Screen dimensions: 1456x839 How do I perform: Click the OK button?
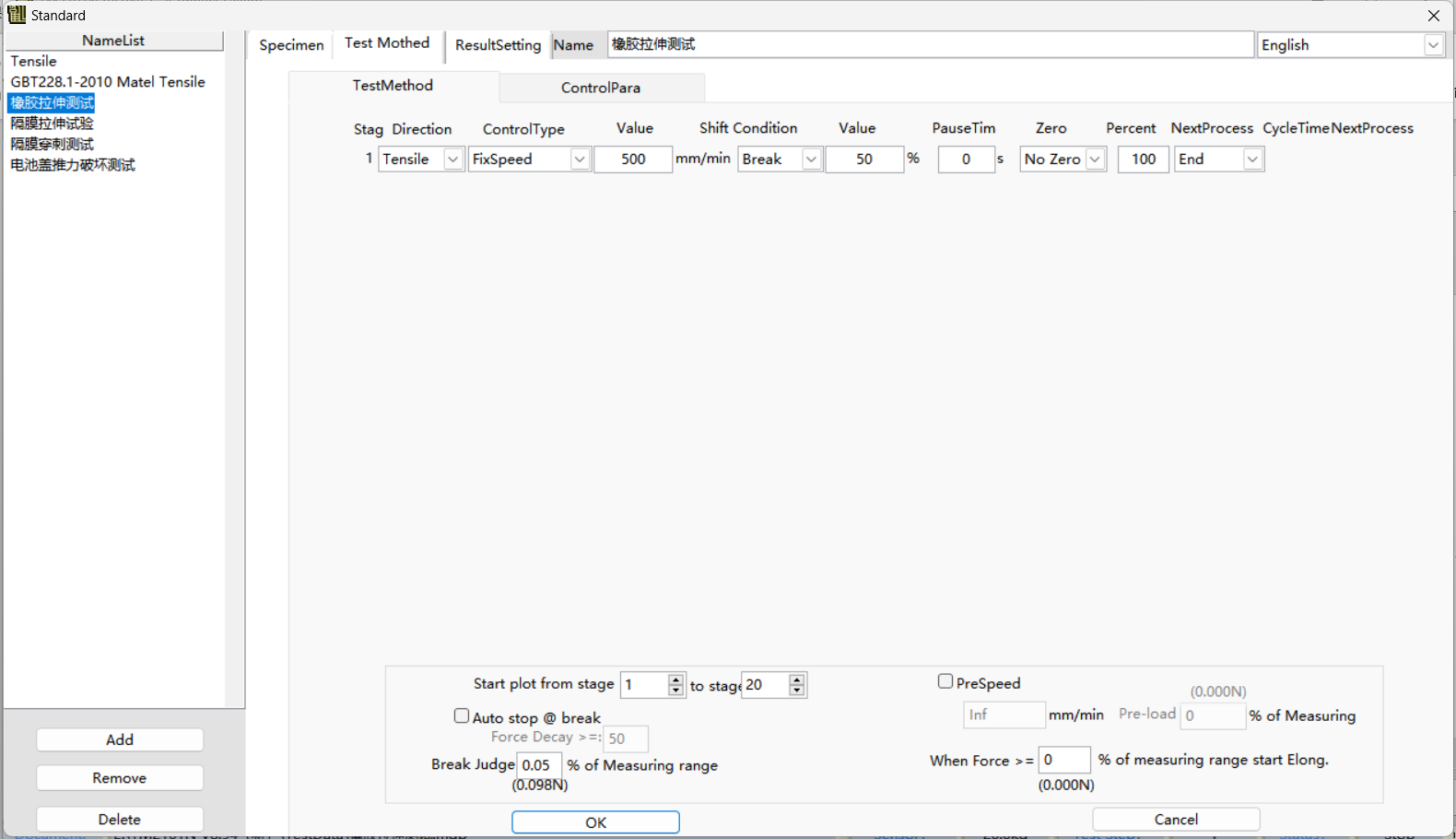(x=595, y=822)
